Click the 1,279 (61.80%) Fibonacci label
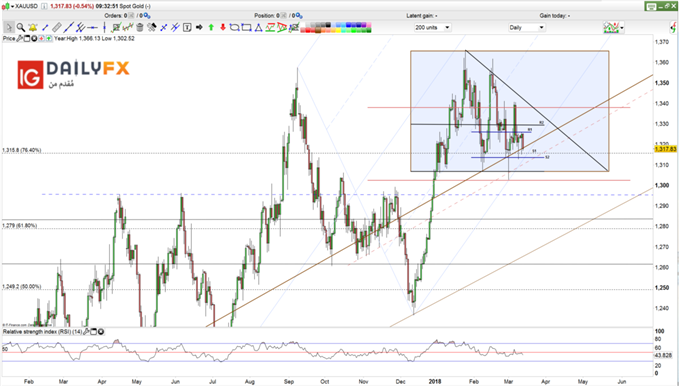The height and width of the screenshot is (386, 679). coord(19,226)
